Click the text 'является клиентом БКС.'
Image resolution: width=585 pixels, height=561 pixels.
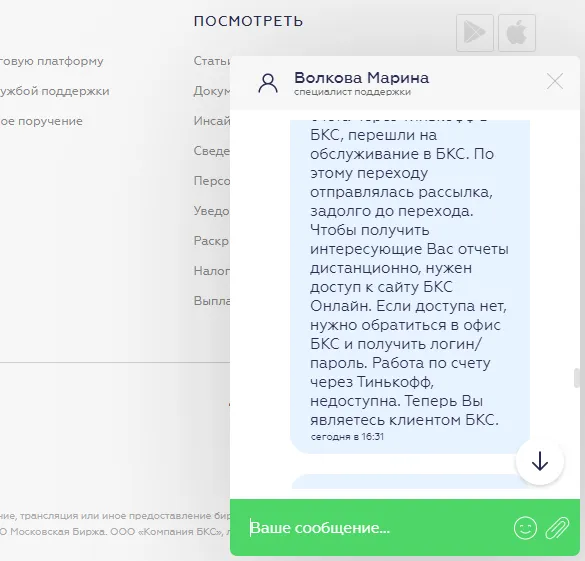pyautogui.click(x=404, y=420)
